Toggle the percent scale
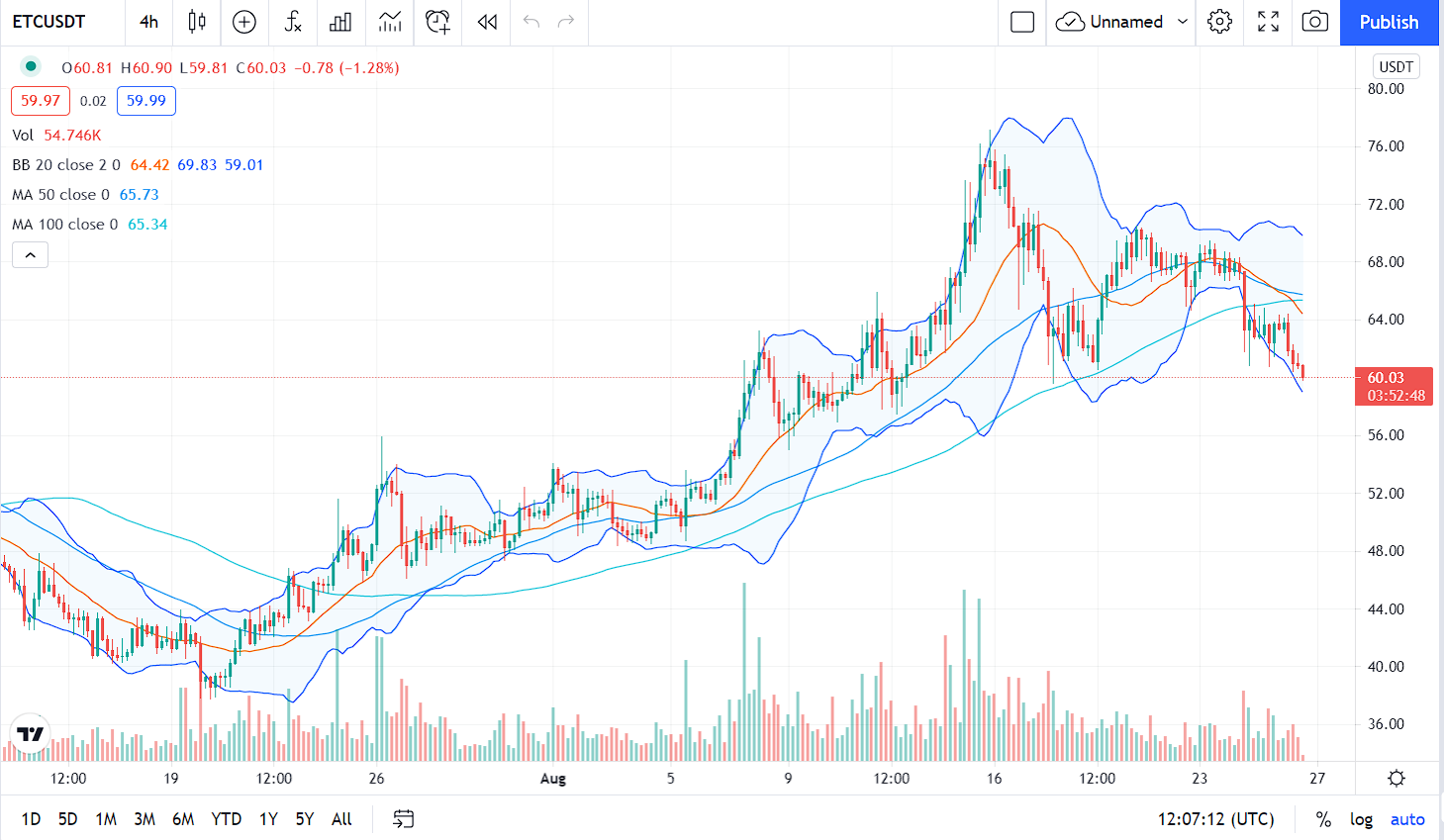 1323,819
